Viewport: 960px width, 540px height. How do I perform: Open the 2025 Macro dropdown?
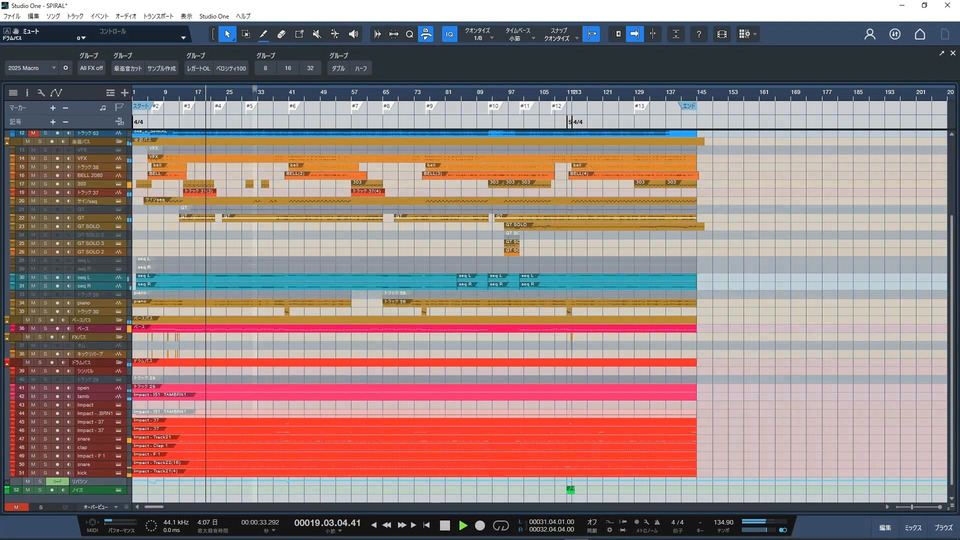30,68
